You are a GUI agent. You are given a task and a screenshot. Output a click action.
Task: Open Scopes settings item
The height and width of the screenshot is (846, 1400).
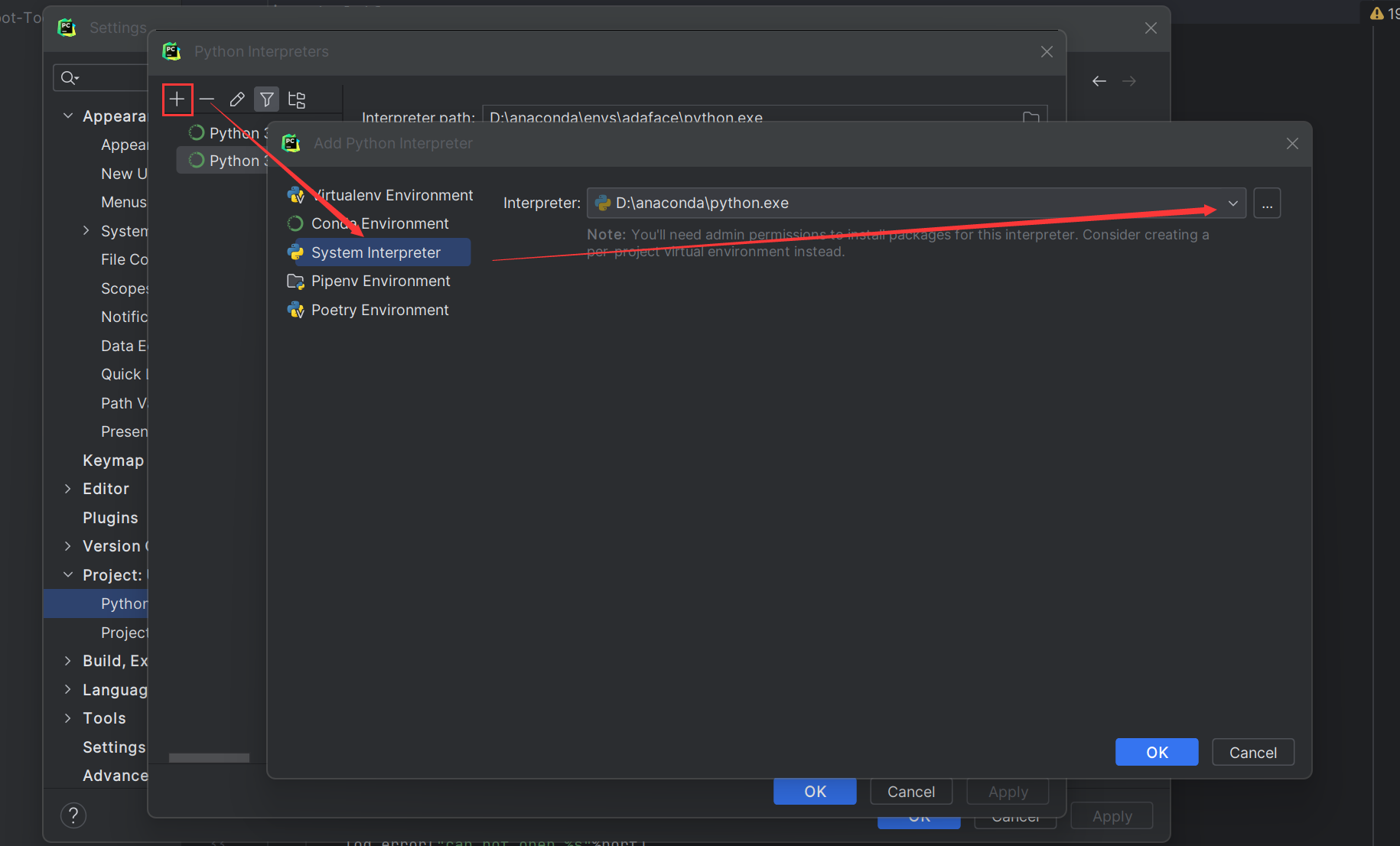(125, 288)
